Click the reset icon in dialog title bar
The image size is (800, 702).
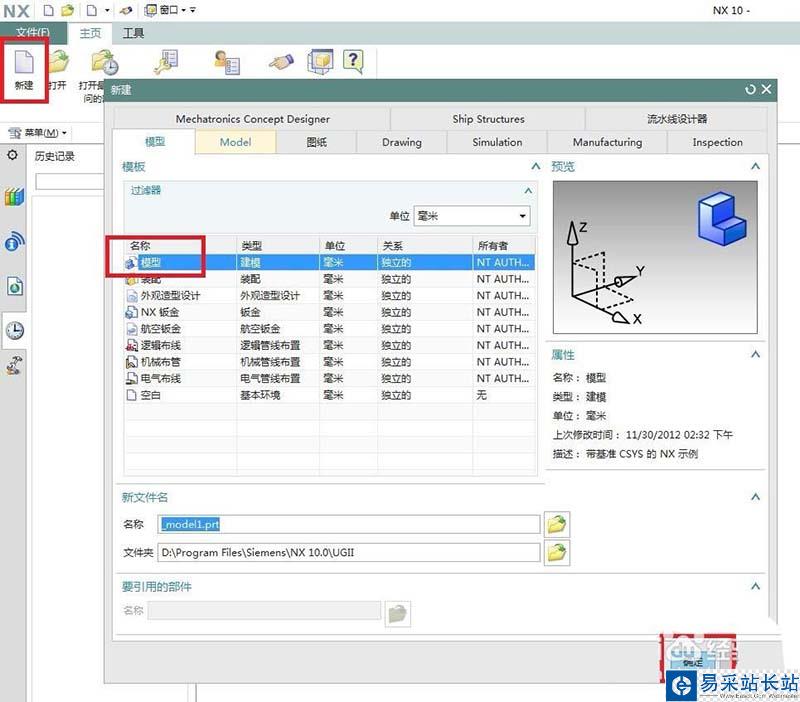point(749,90)
